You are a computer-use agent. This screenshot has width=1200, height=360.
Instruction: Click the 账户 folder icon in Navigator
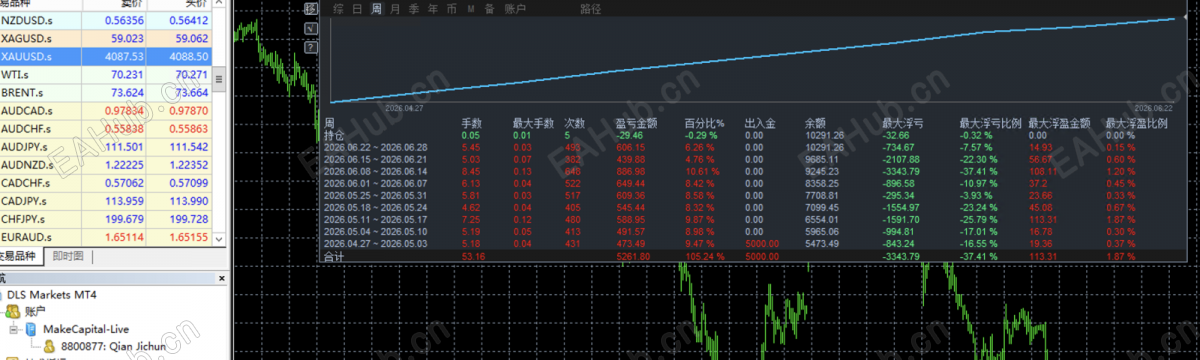coord(13,311)
